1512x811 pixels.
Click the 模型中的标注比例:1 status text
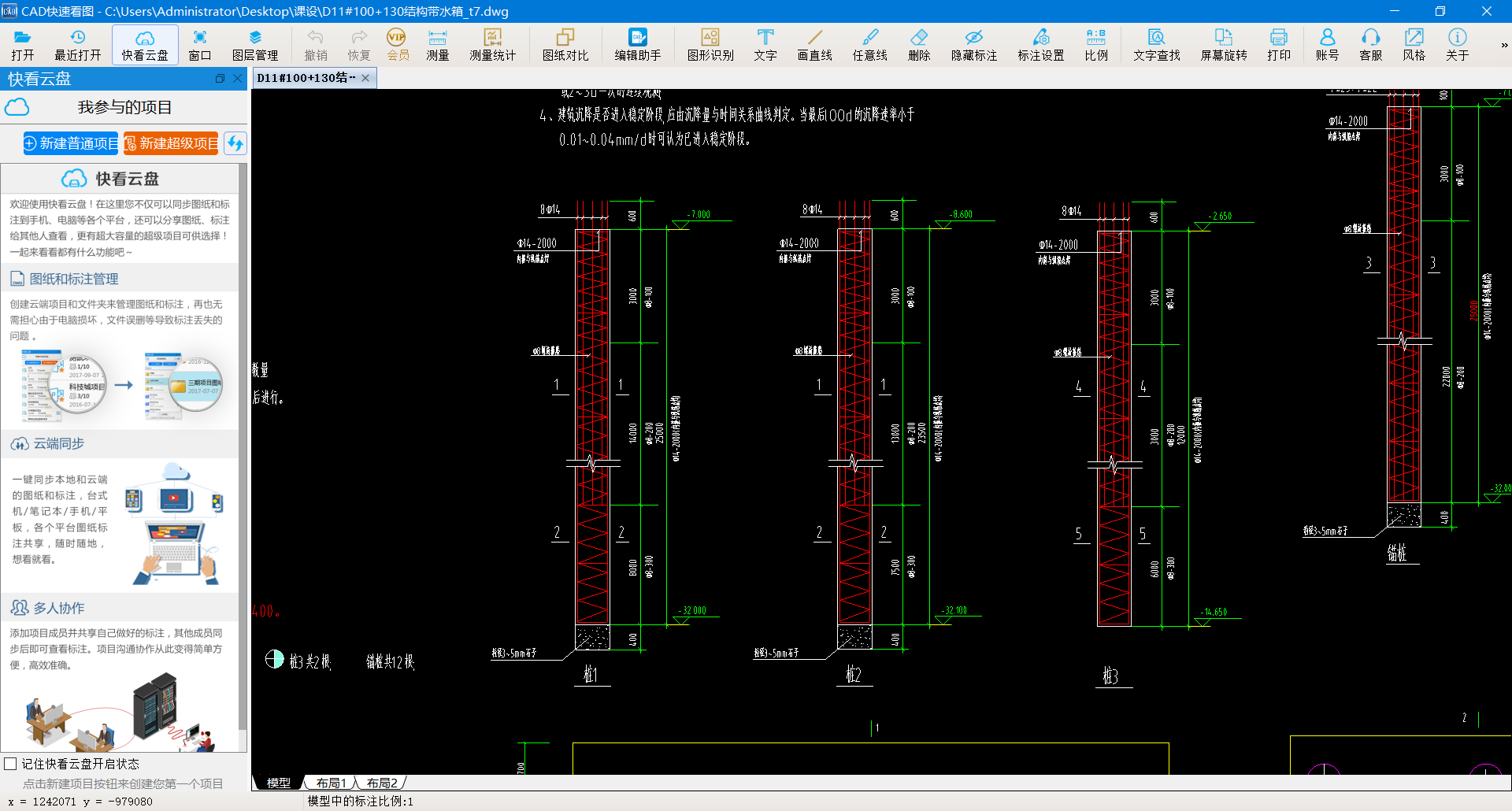(360, 801)
